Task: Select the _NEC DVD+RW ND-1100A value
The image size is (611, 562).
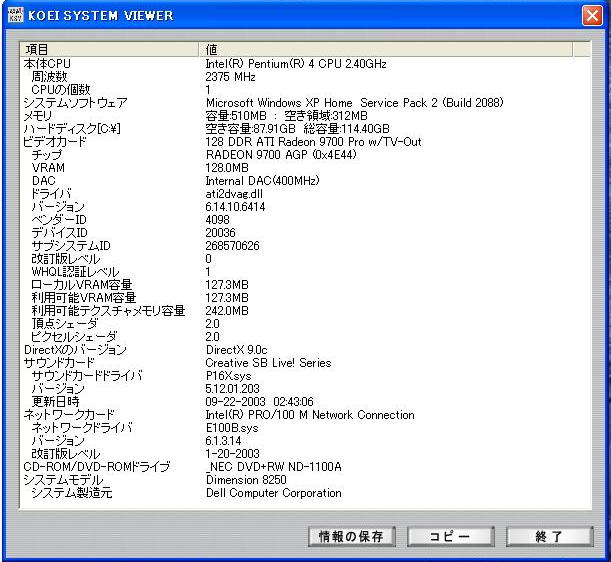Action: click(x=274, y=467)
